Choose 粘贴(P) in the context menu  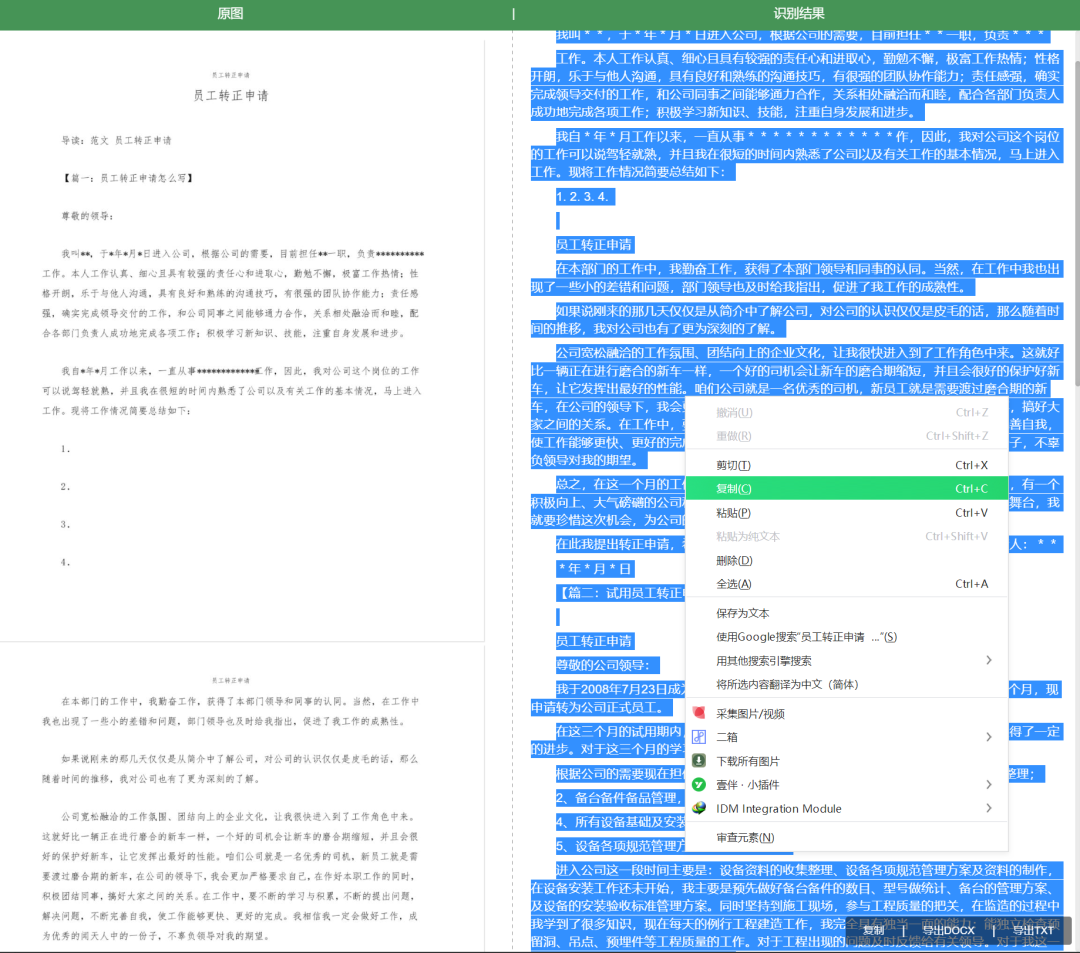(x=847, y=512)
